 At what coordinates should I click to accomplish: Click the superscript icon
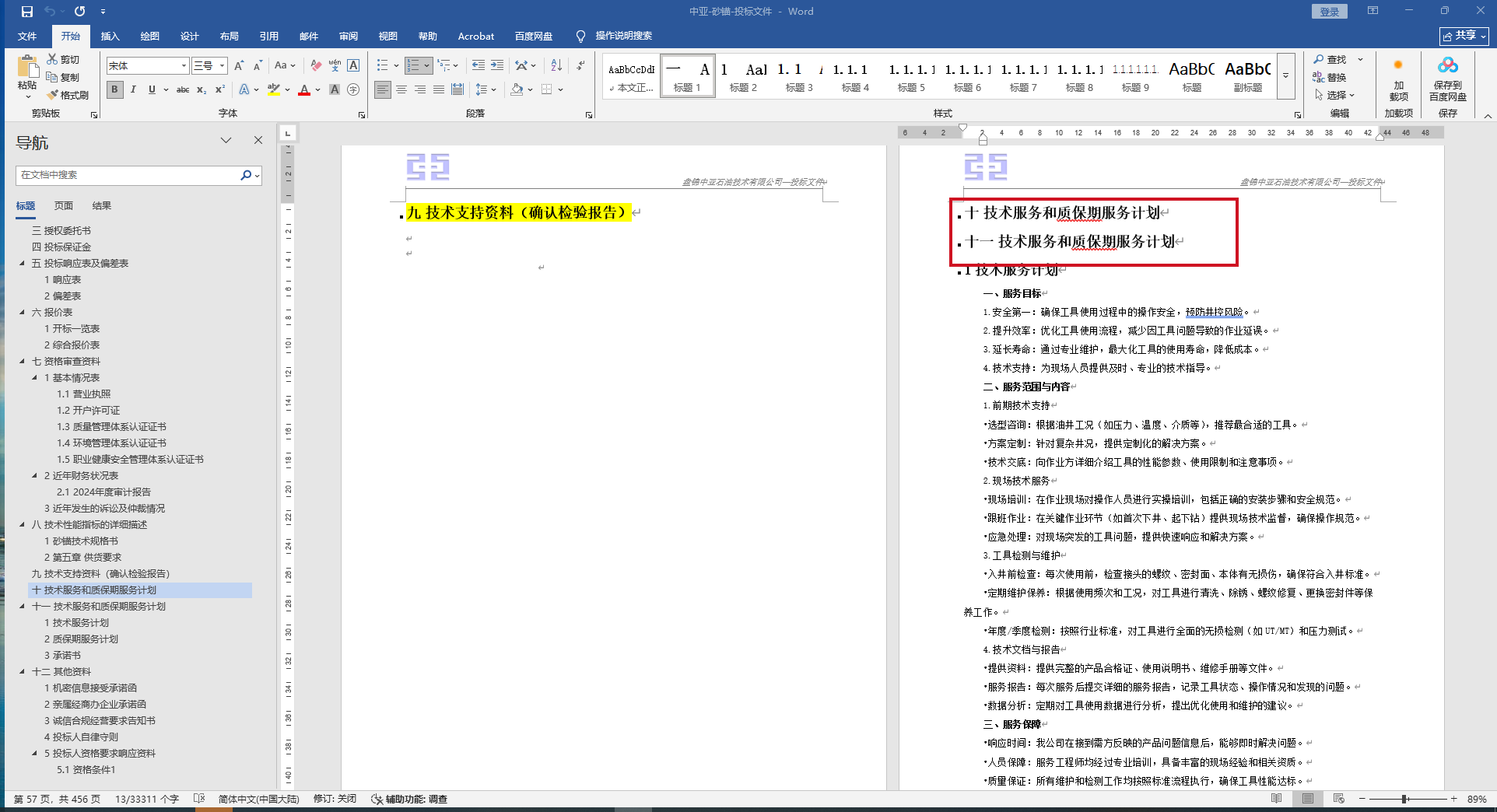(x=220, y=89)
